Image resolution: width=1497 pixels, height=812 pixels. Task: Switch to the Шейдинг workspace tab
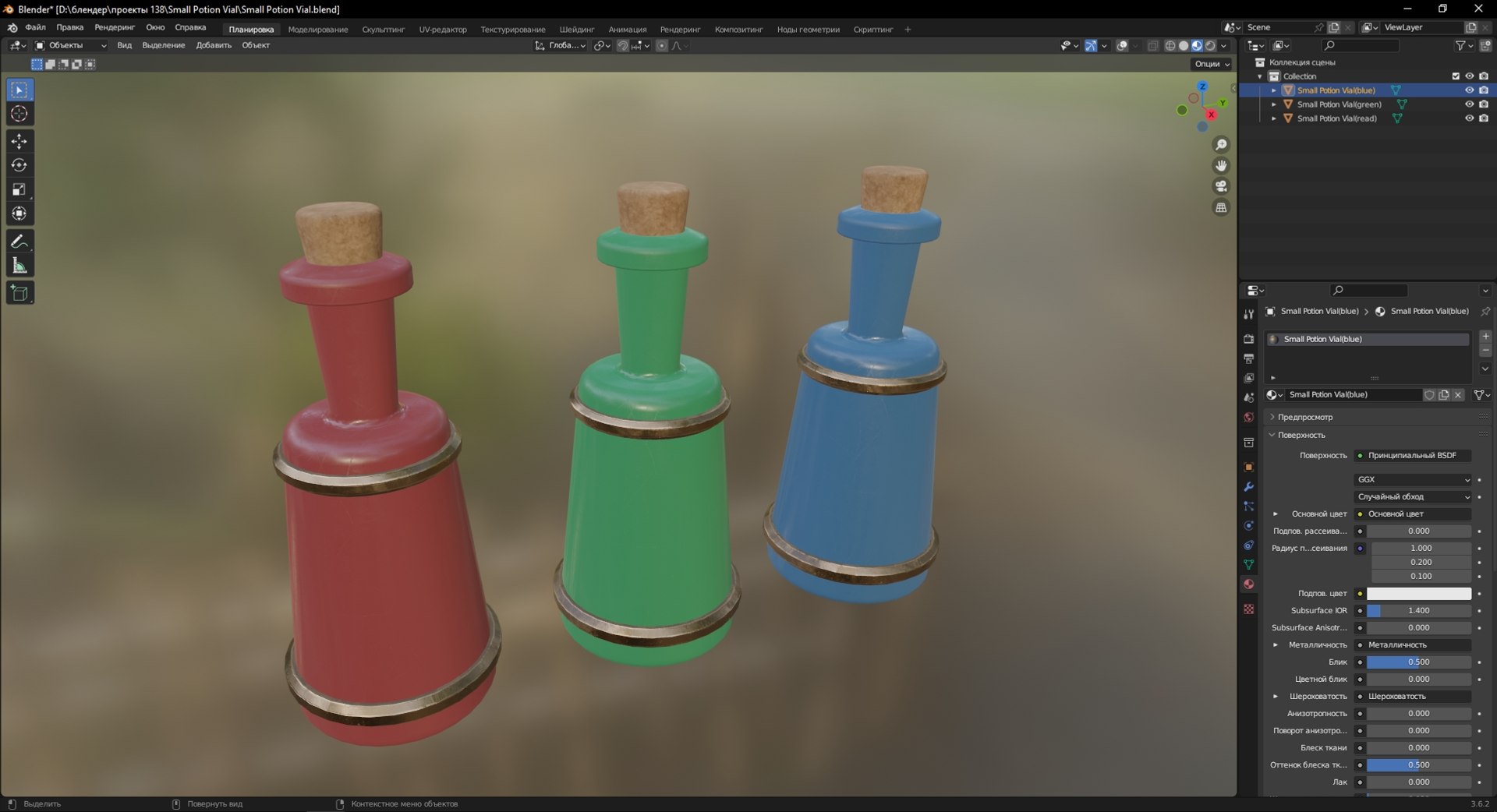[577, 30]
